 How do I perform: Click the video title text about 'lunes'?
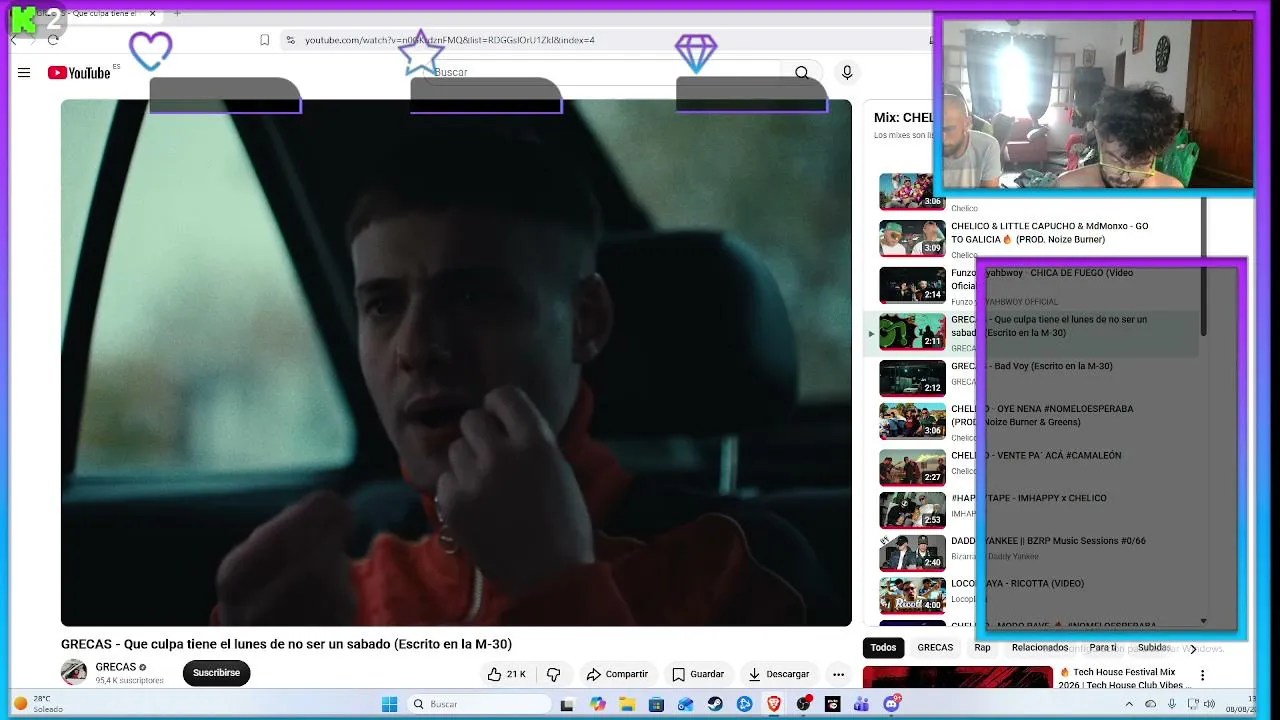pos(286,644)
